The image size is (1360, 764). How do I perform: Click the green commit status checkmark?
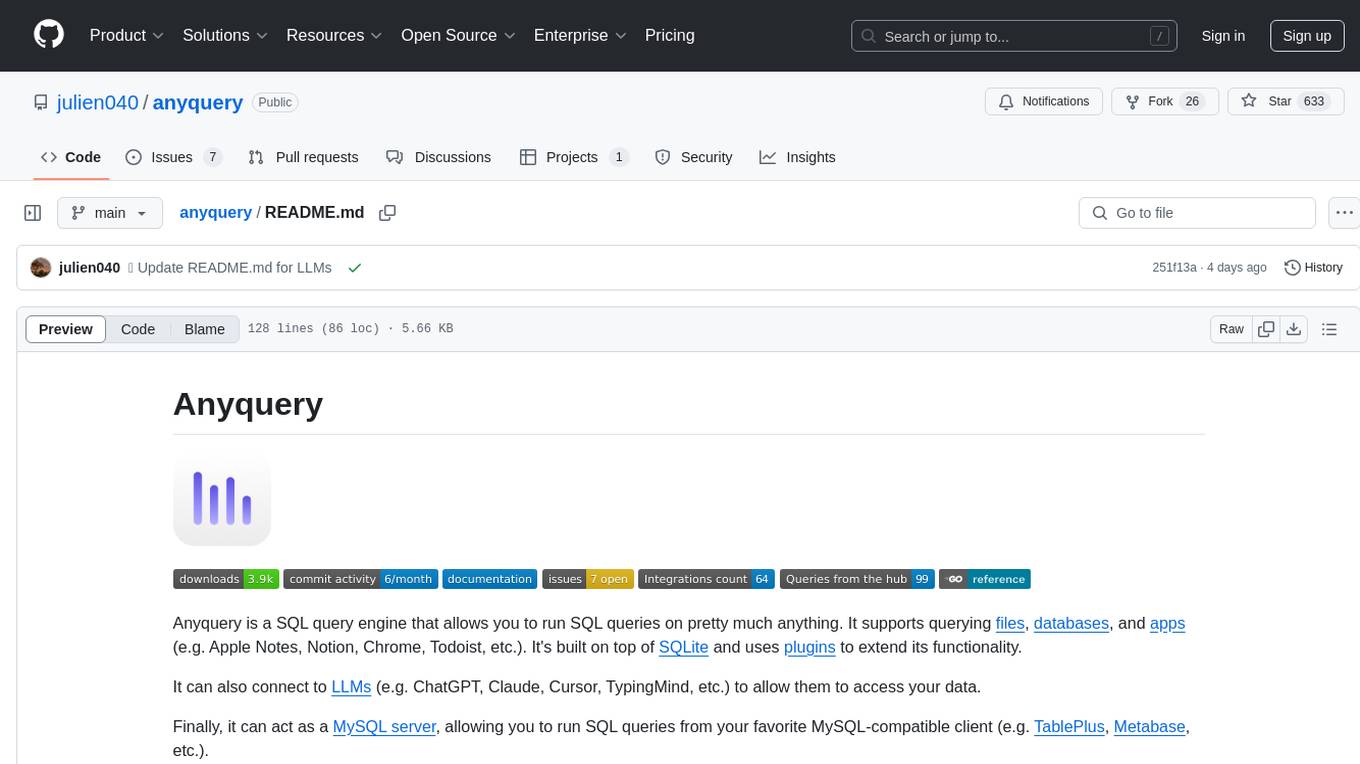click(354, 268)
